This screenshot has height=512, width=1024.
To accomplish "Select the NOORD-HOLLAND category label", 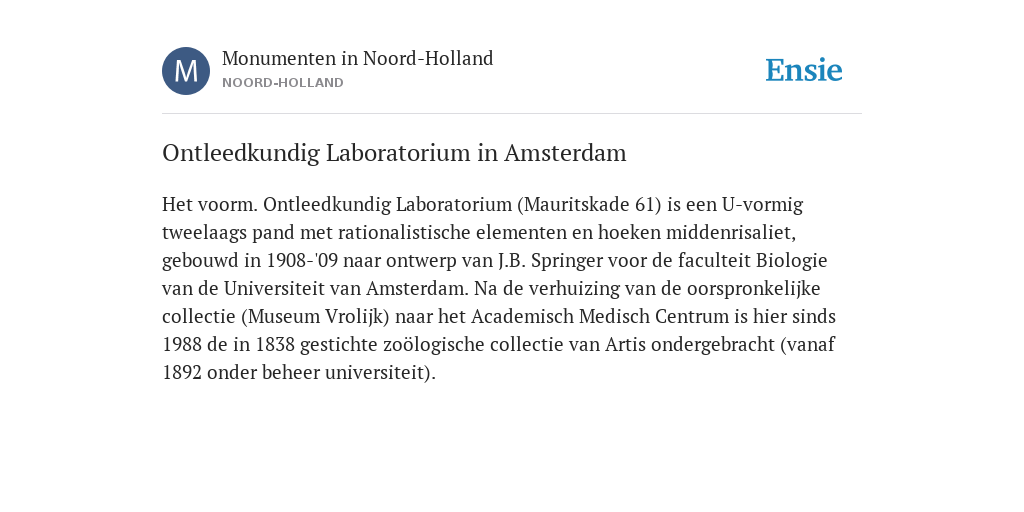I will [x=283, y=83].
